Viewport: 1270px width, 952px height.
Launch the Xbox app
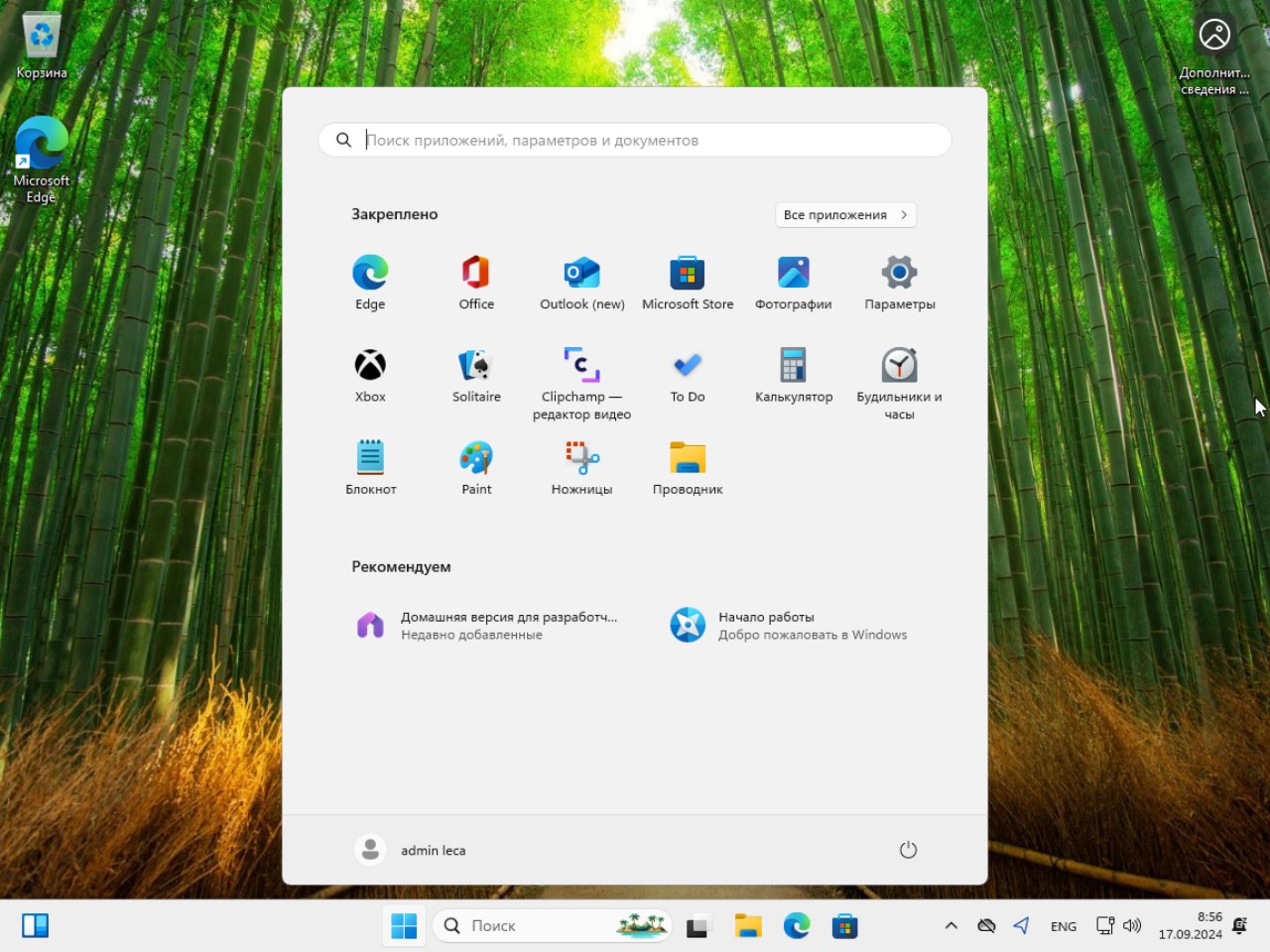tap(370, 376)
